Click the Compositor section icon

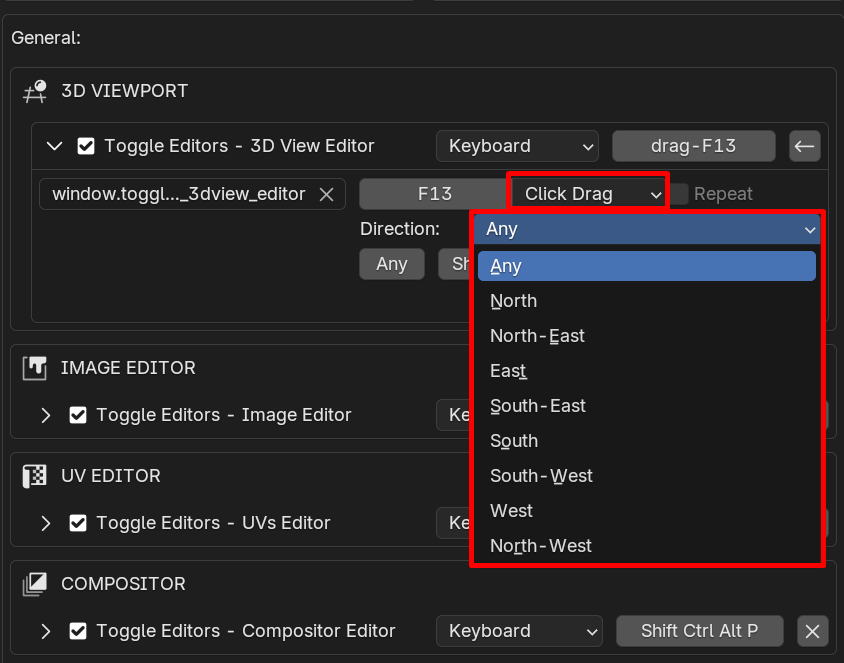point(34,584)
